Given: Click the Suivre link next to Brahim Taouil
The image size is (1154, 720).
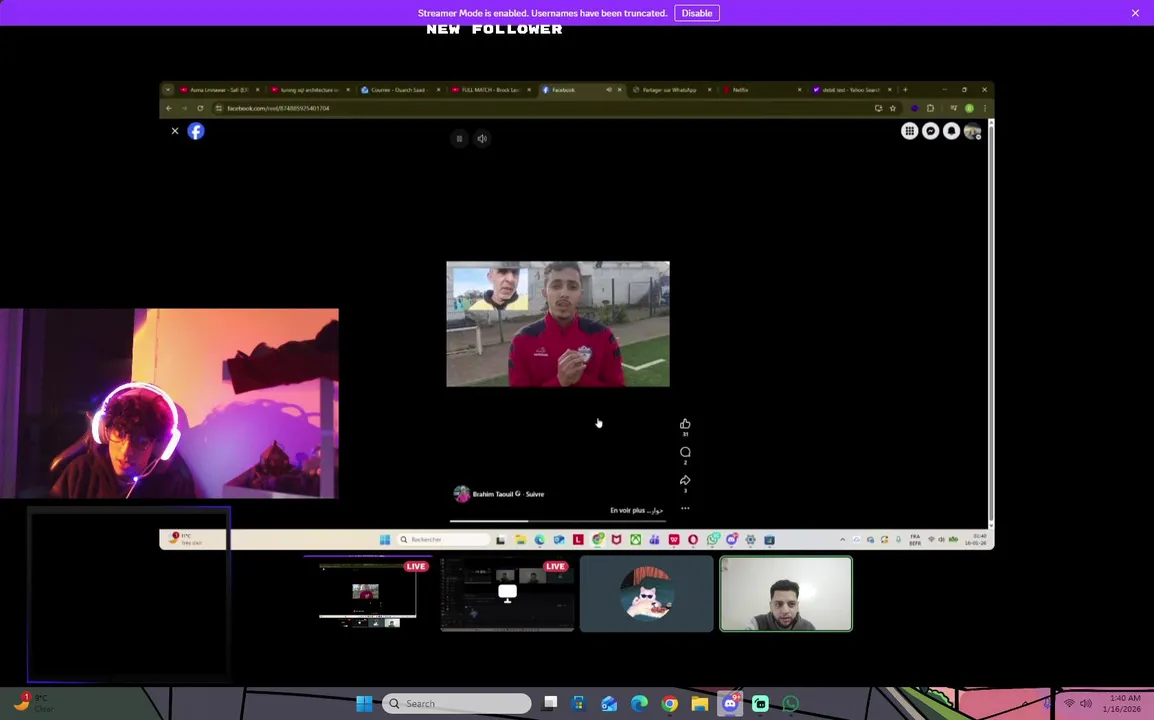Looking at the screenshot, I should click(x=535, y=494).
